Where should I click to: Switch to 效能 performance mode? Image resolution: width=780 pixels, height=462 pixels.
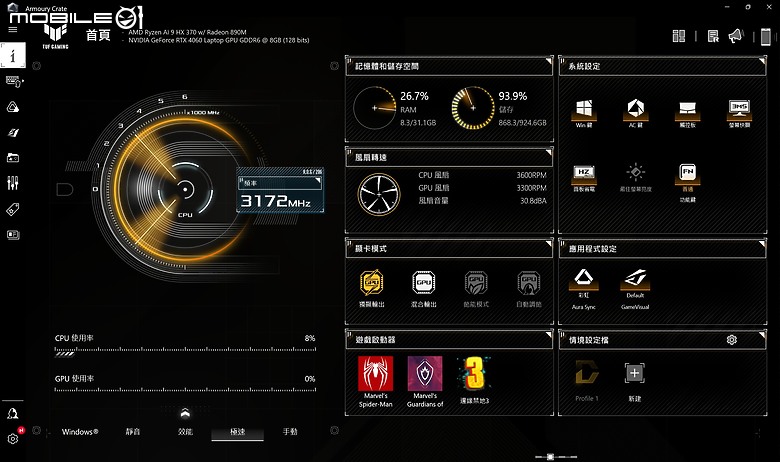(185, 432)
